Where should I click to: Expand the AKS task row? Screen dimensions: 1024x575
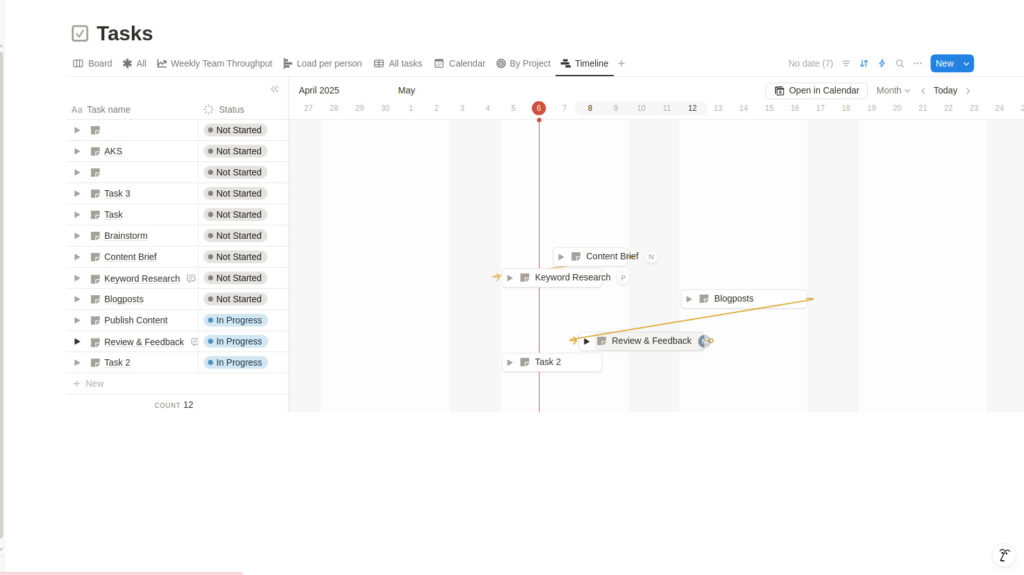pyautogui.click(x=77, y=151)
